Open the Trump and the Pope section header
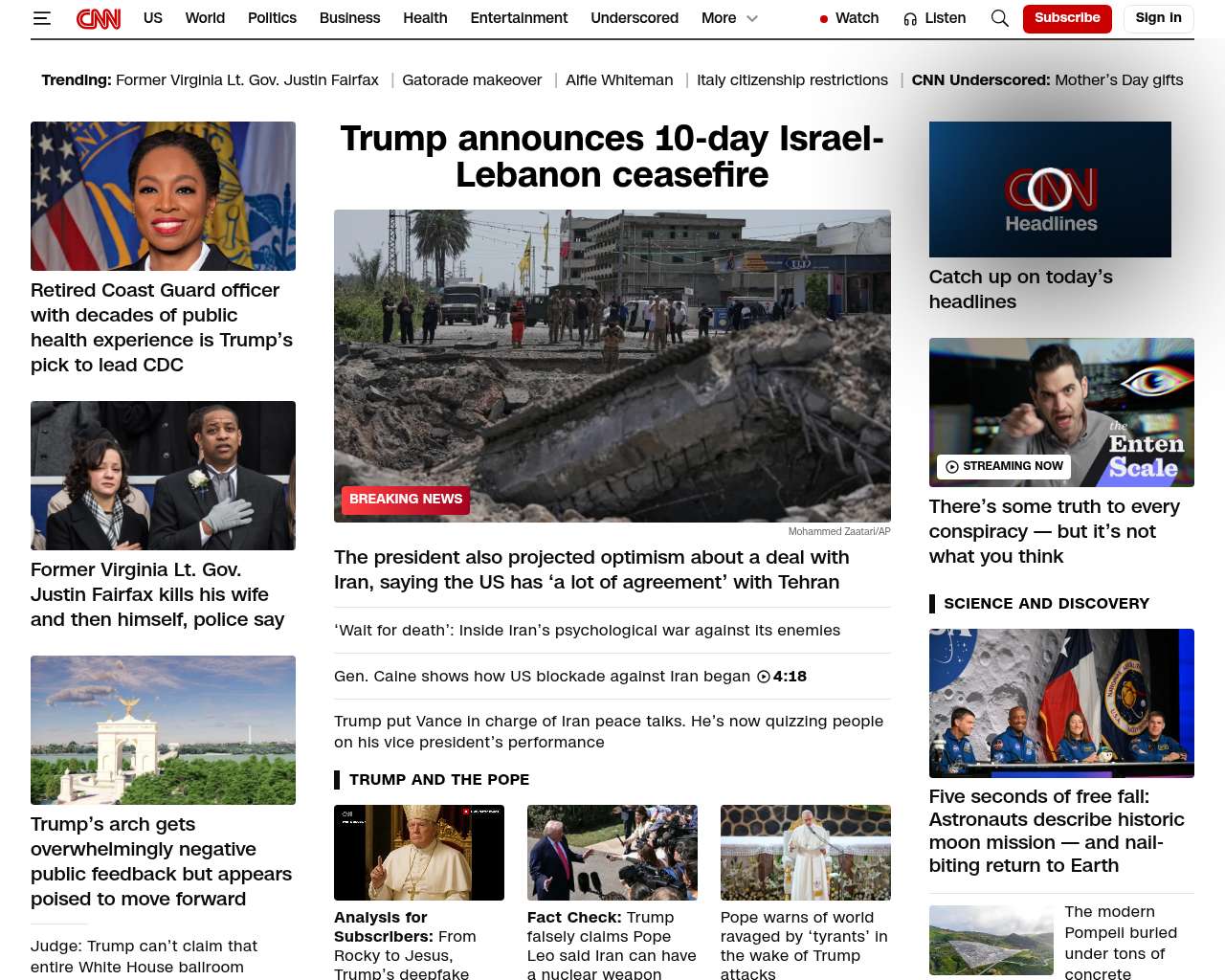 pos(439,780)
